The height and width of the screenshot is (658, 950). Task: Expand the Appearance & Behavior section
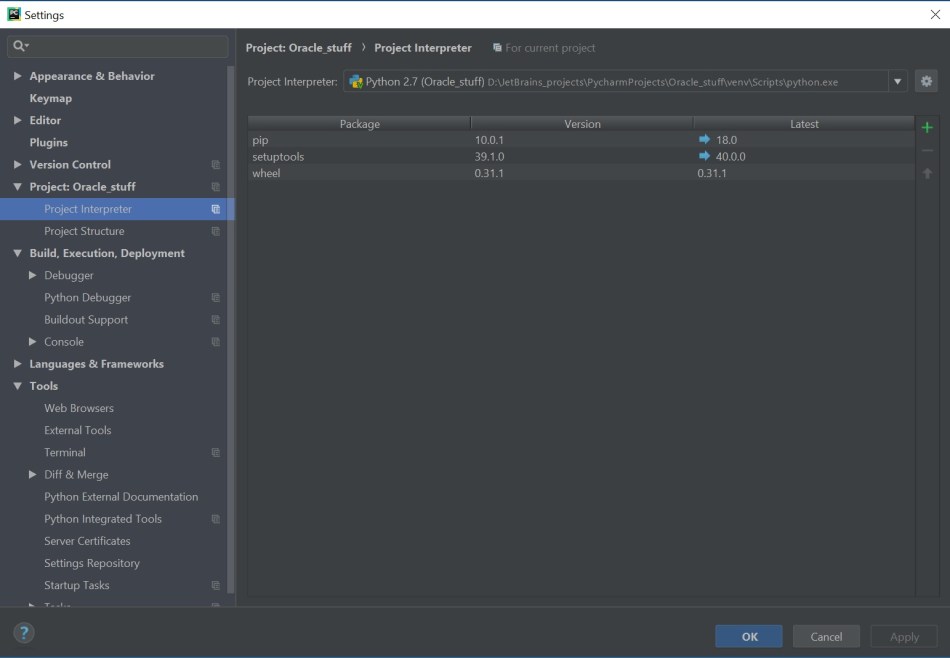(17, 76)
